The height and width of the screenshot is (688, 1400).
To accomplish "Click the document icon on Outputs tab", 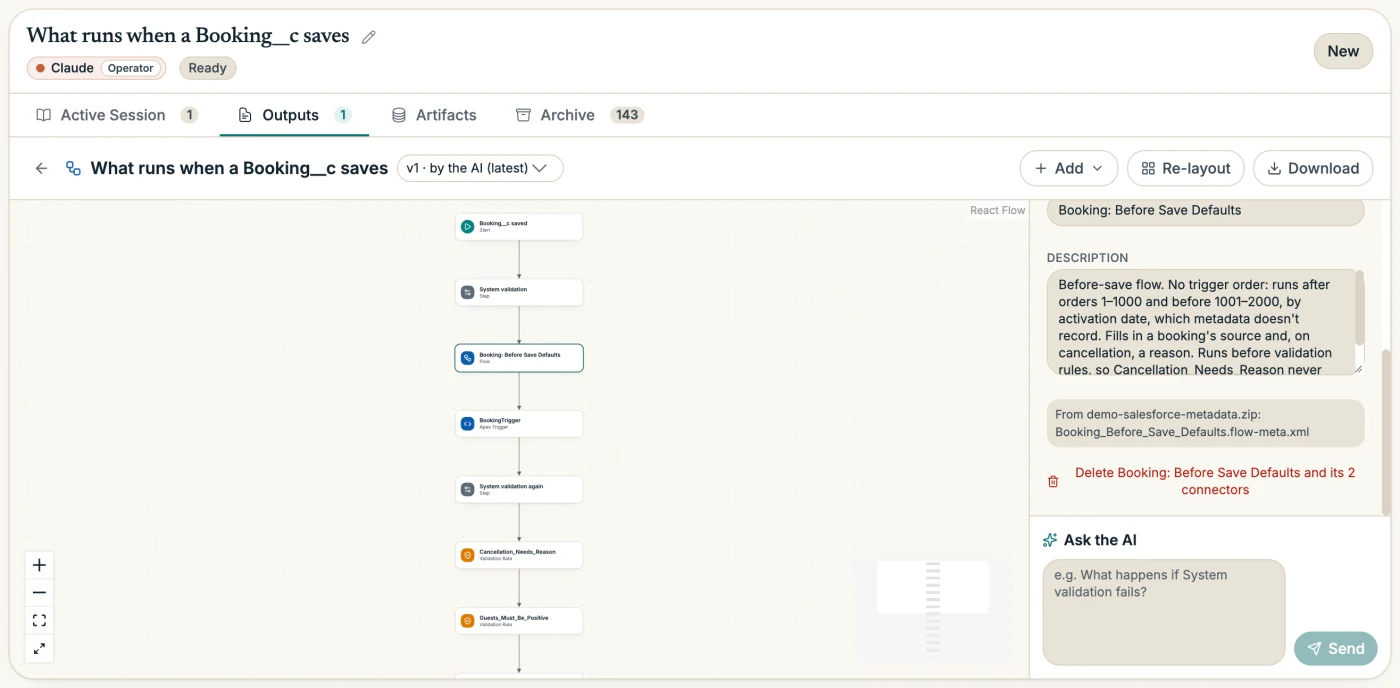I will [x=245, y=115].
